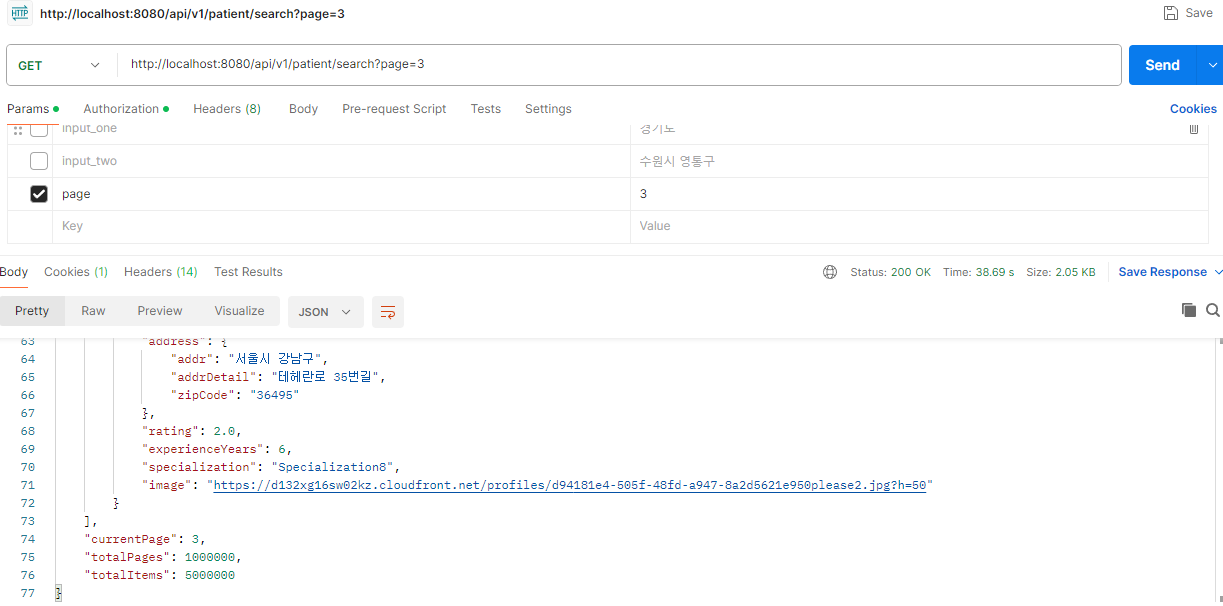Open the Authorization tab

pyautogui.click(x=126, y=109)
